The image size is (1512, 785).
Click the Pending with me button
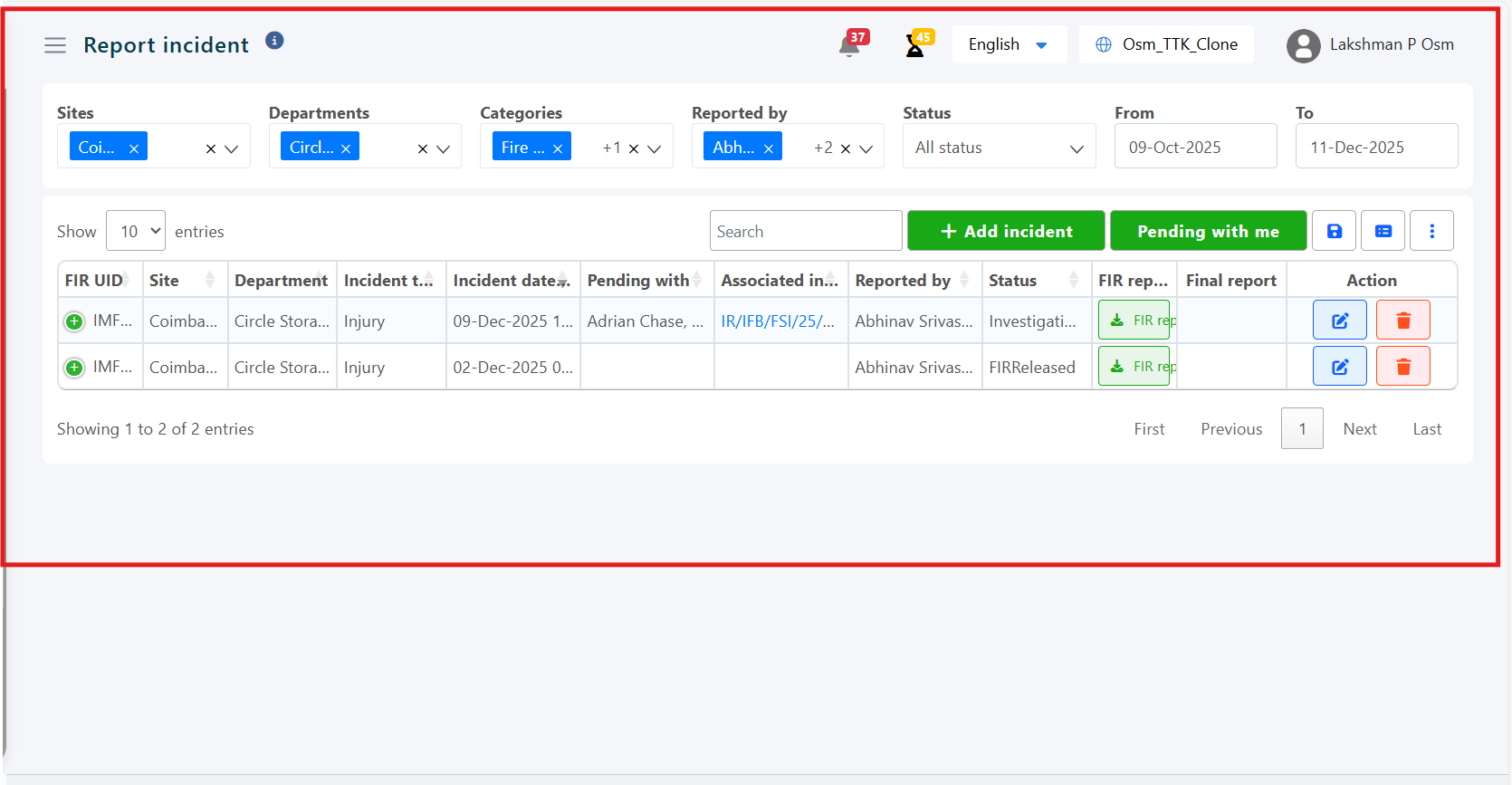pos(1208,231)
